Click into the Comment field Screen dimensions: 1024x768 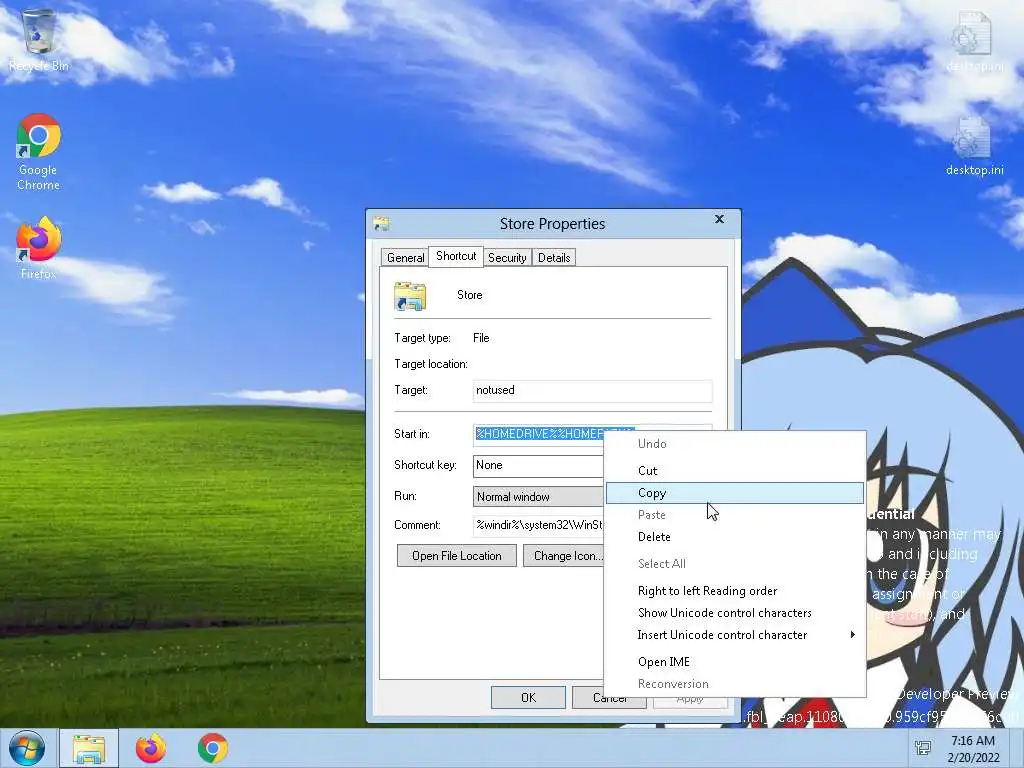click(538, 525)
